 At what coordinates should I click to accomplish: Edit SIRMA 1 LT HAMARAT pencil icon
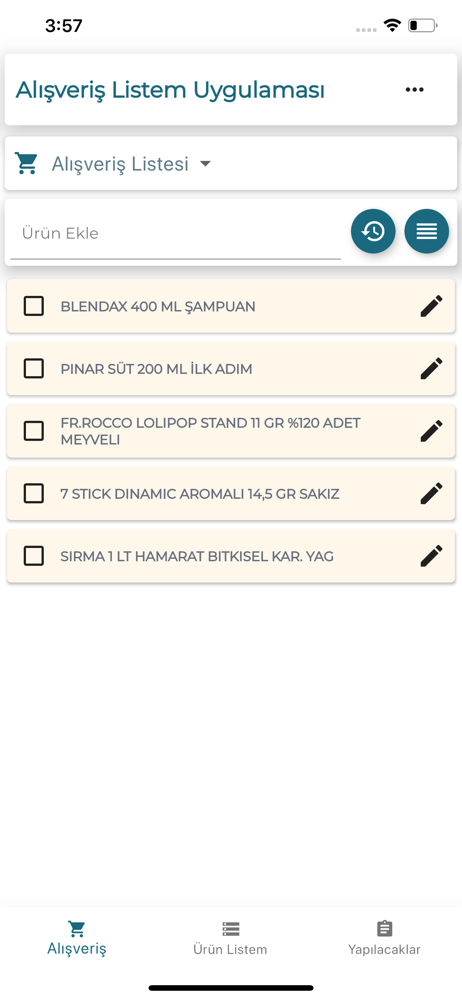tap(431, 556)
